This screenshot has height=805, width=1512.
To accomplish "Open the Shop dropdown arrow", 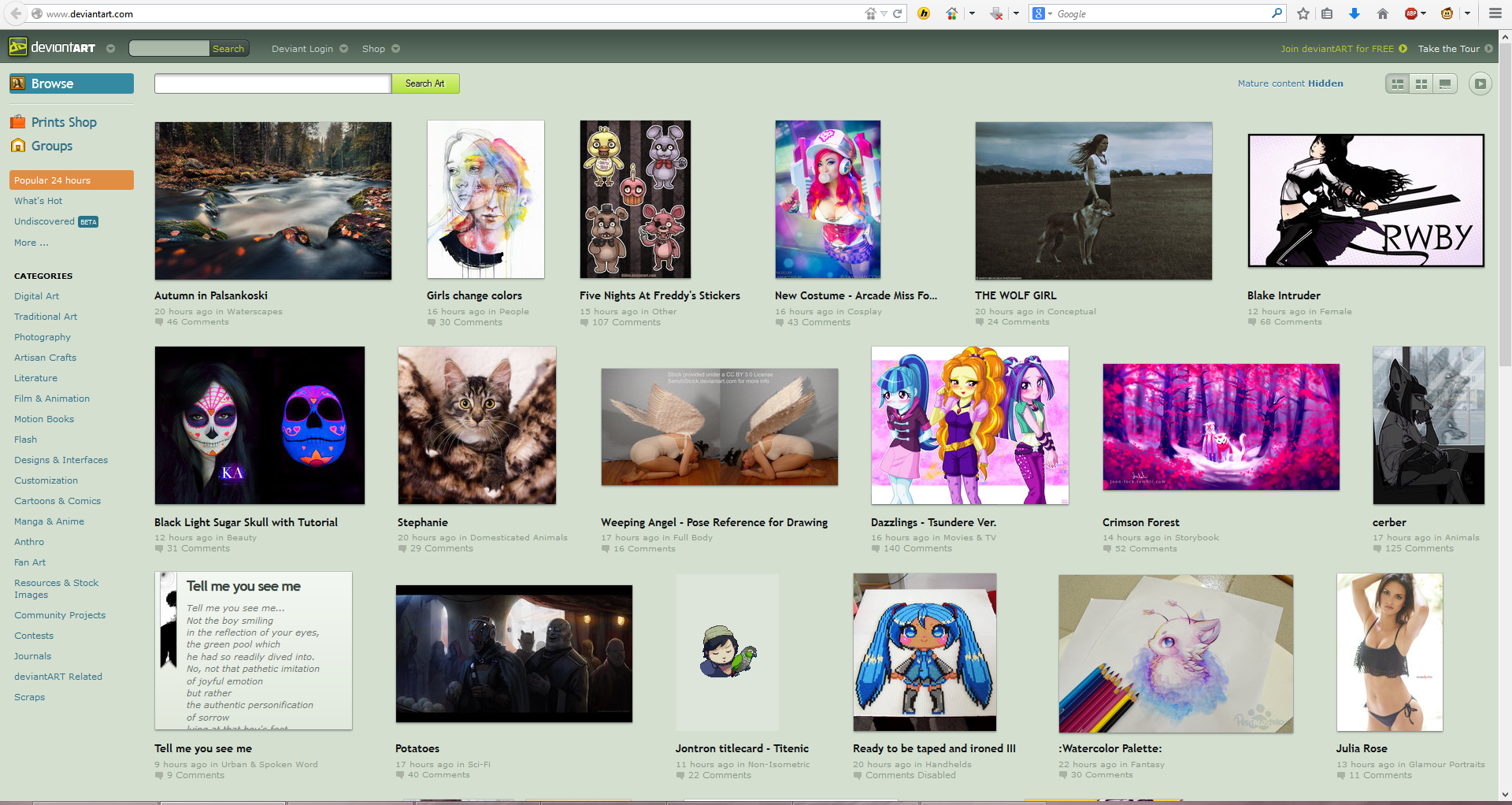I will click(x=395, y=49).
